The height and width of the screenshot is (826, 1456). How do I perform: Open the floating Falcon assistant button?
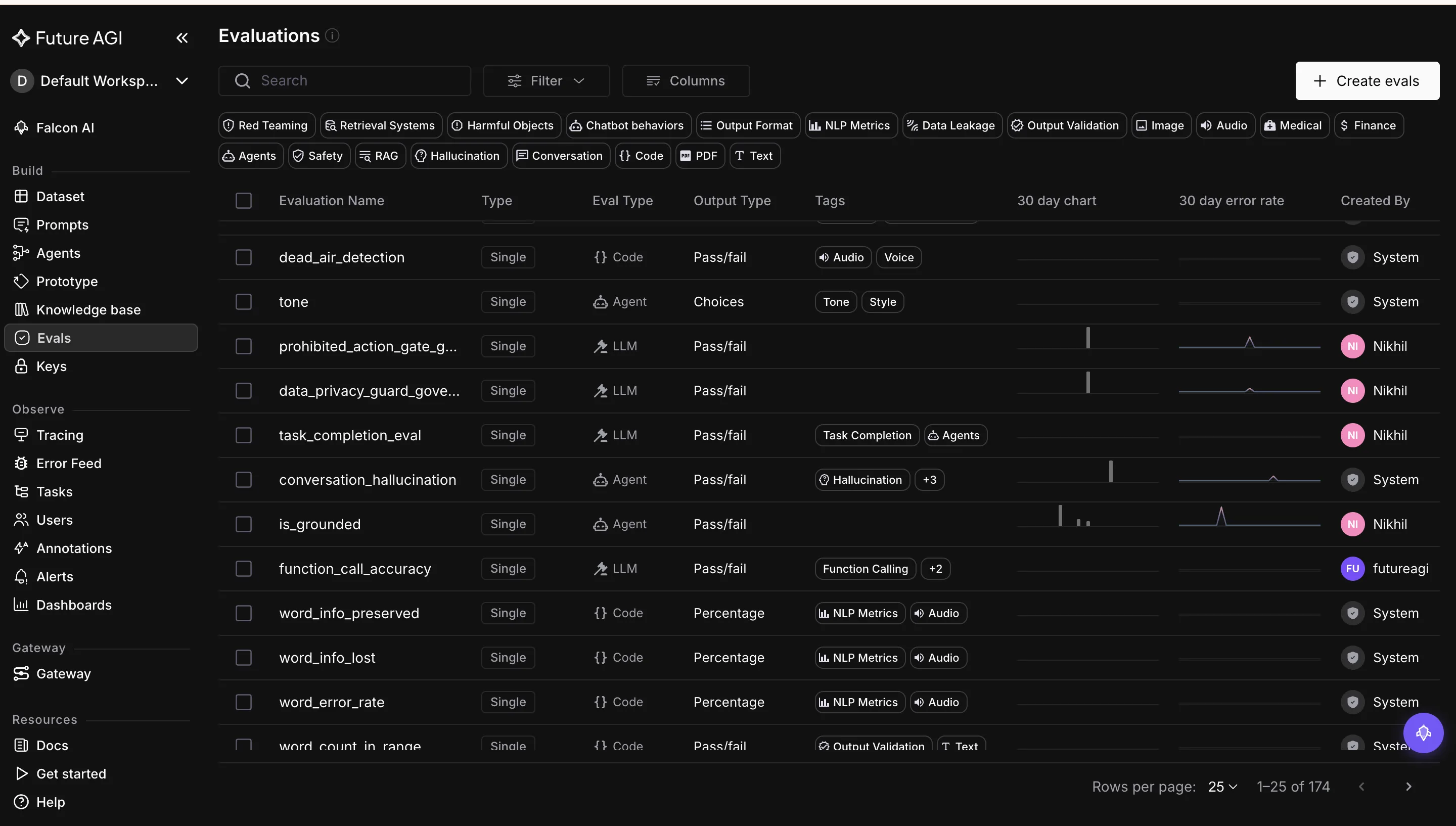[x=1423, y=733]
